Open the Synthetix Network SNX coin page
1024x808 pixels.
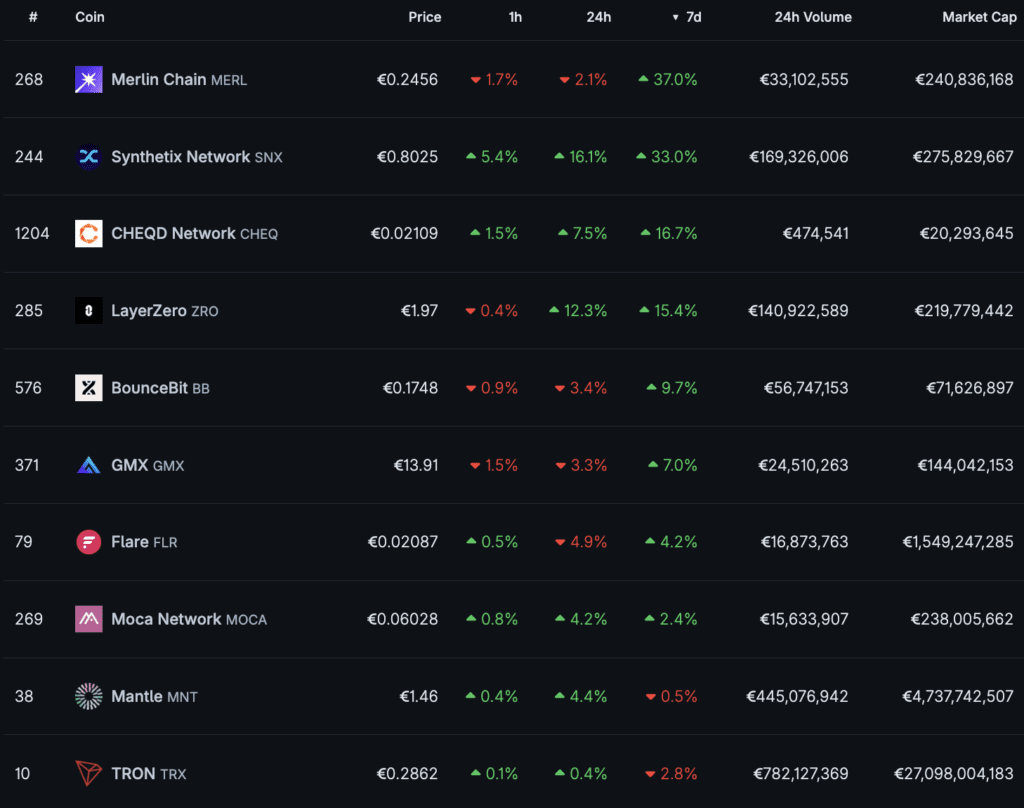197,157
